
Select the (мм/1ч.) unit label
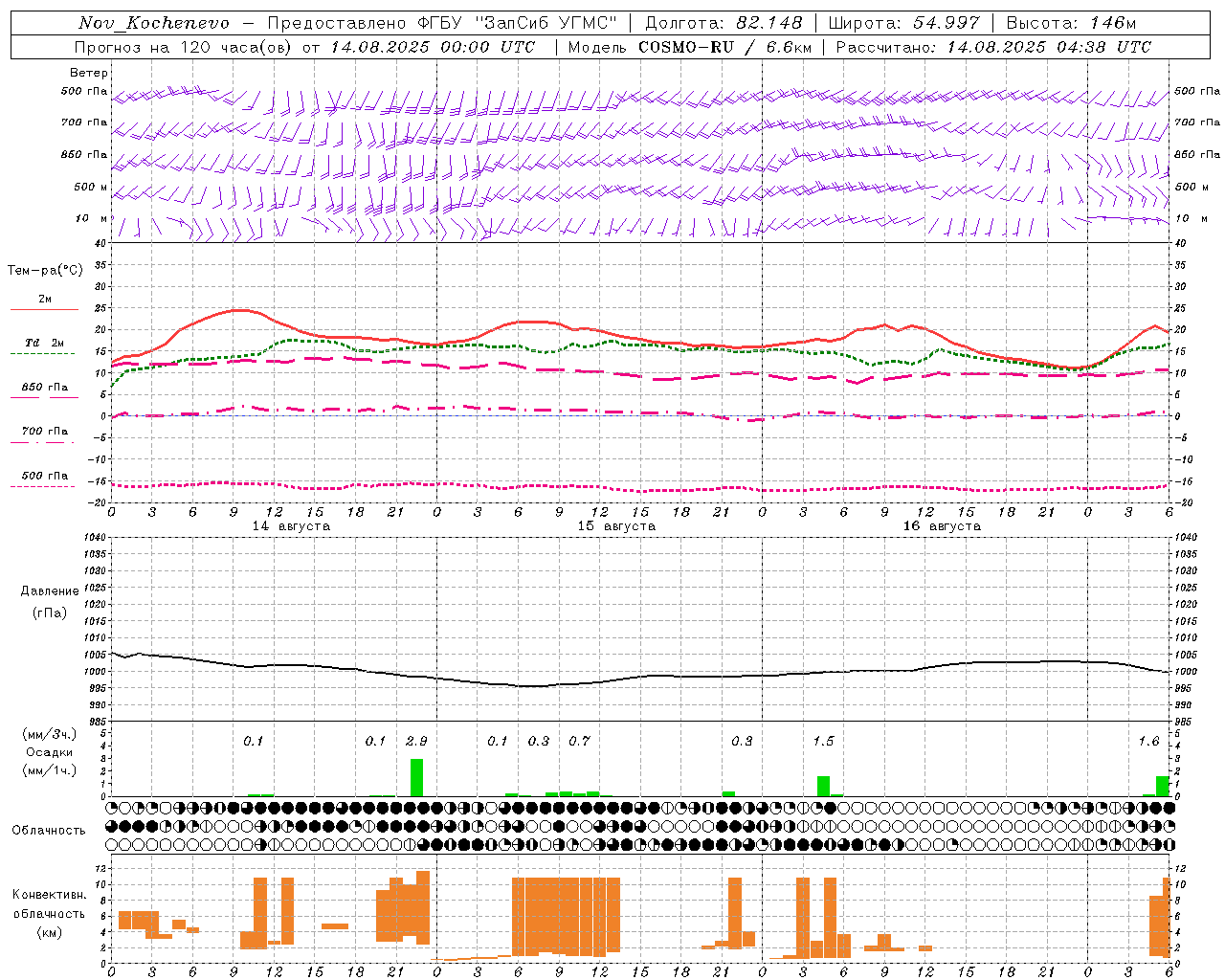point(50,770)
